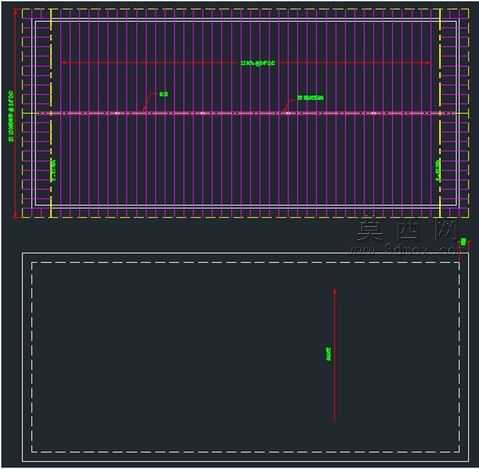Select the vertical green label on the right yellow dashed line
This screenshot has width=479, height=469.
(438, 171)
